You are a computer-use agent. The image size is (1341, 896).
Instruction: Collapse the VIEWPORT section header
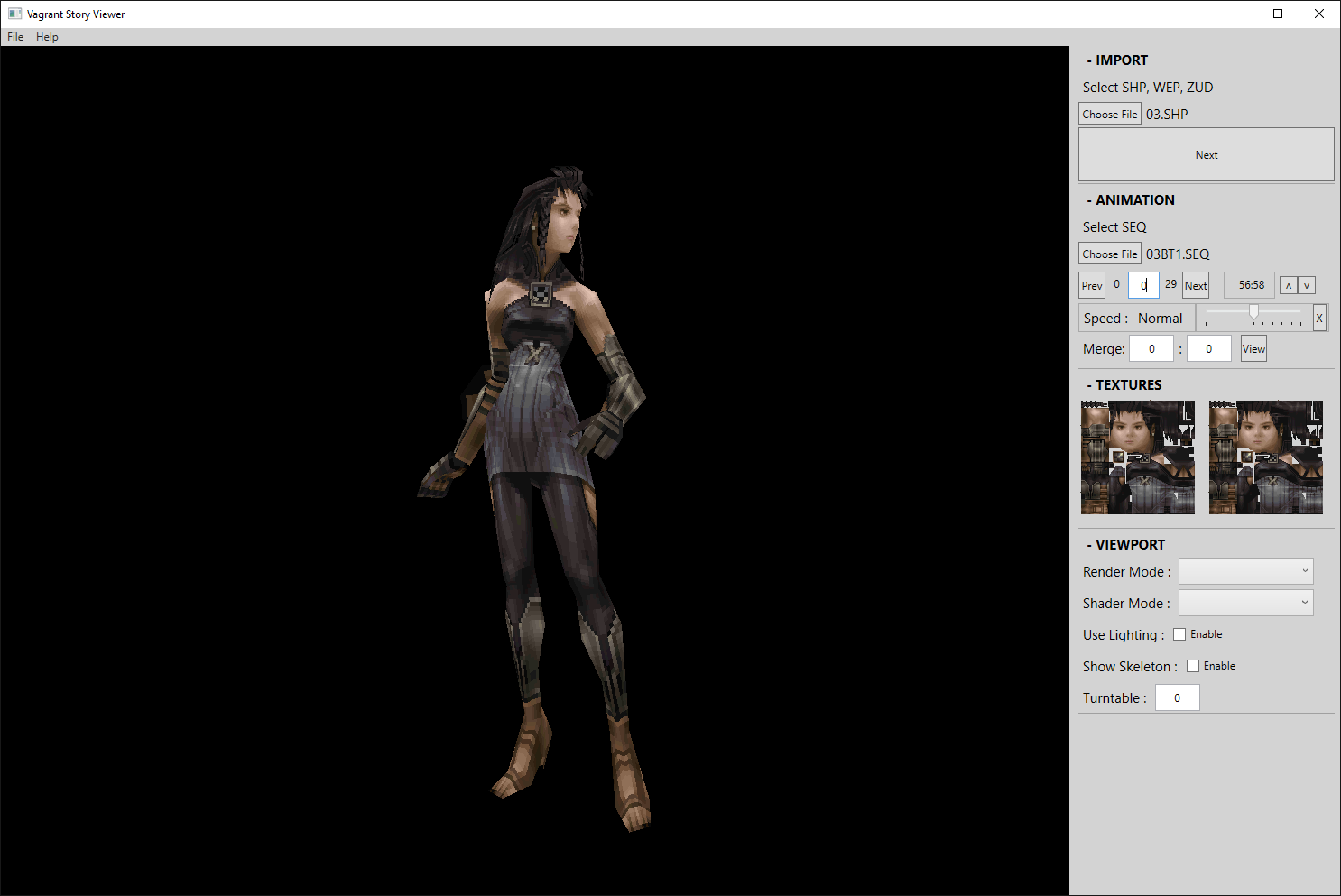[x=1126, y=545]
